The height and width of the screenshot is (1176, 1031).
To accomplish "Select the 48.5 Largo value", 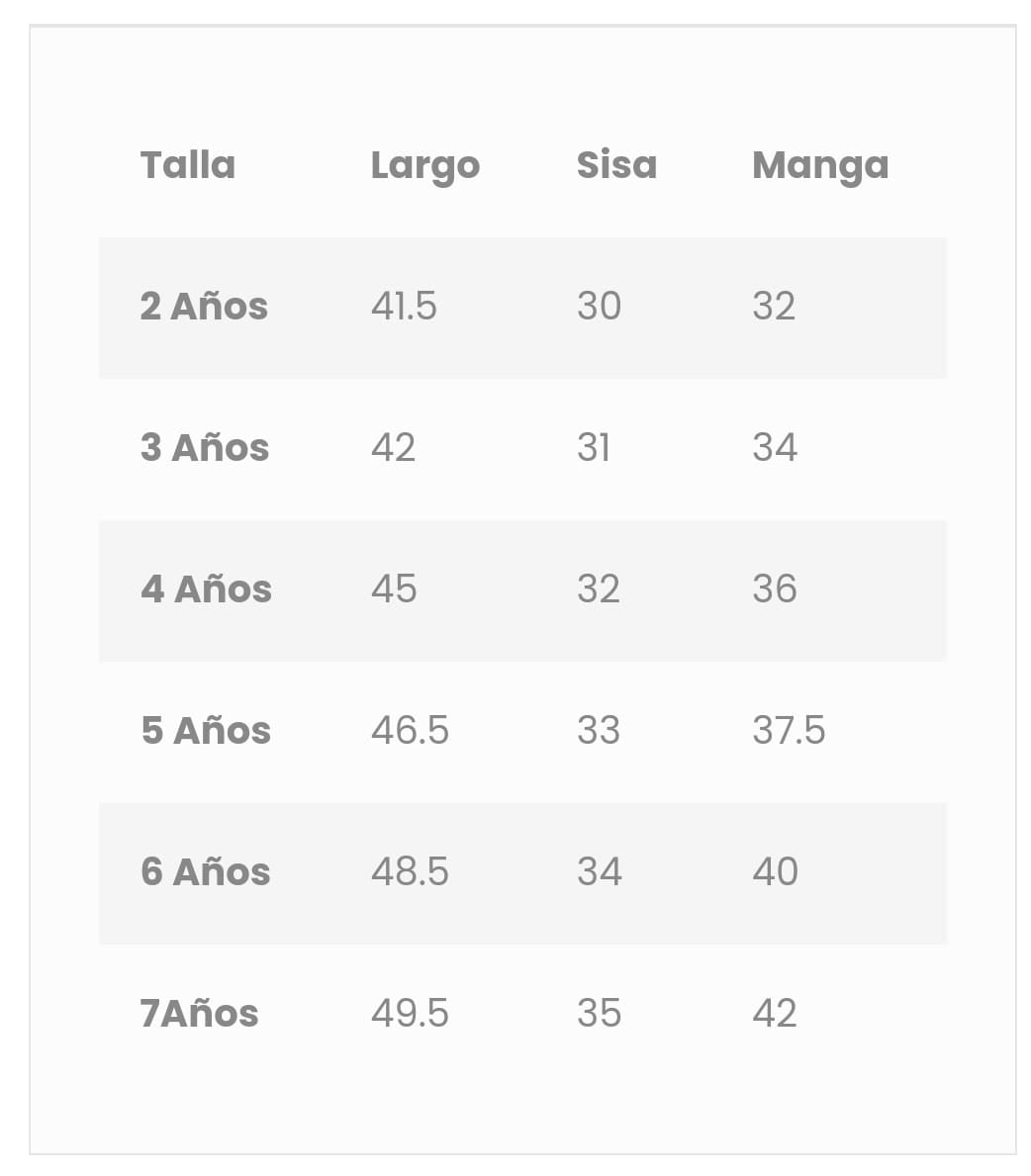I will [x=410, y=872].
